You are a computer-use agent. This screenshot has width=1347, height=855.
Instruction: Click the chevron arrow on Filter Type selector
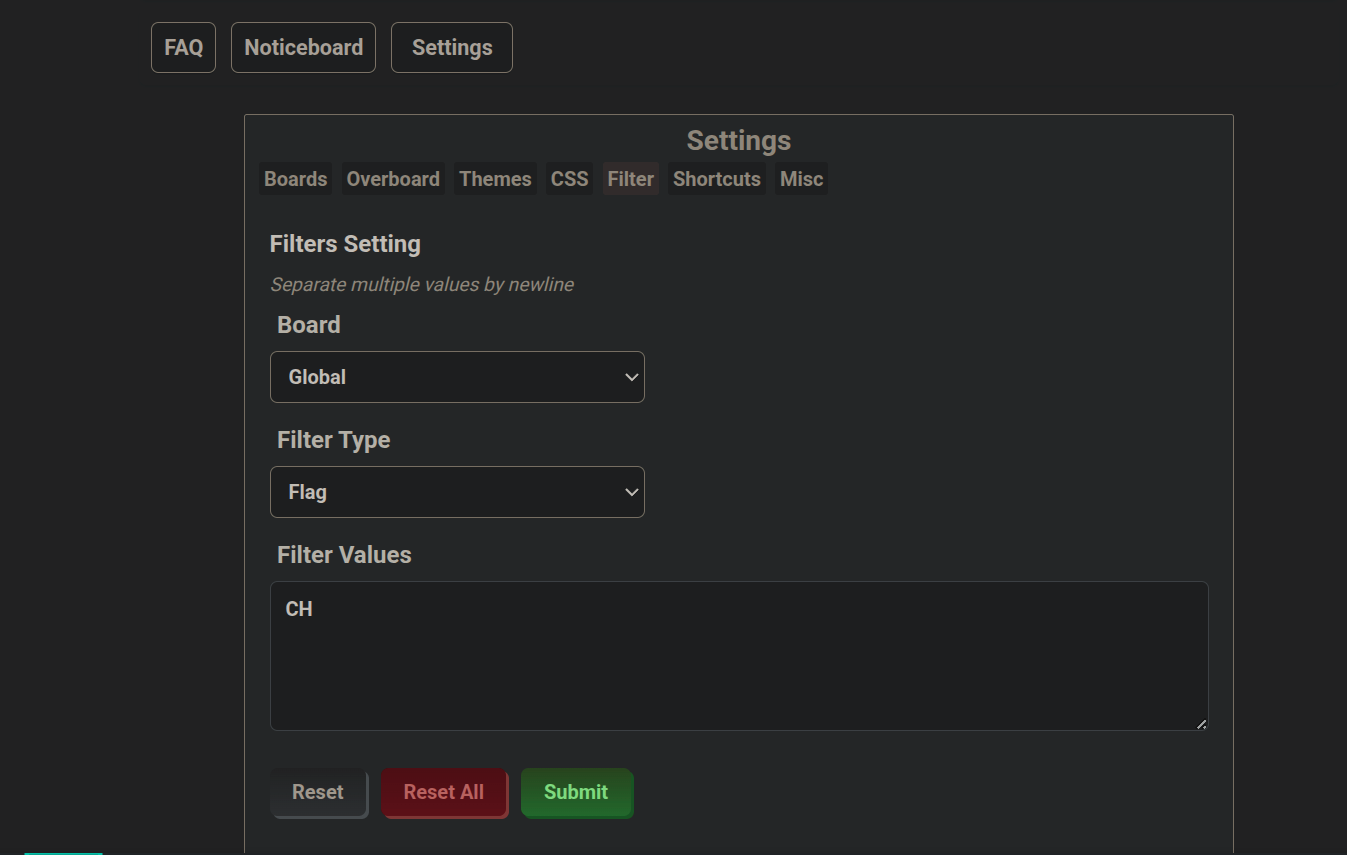(x=631, y=492)
